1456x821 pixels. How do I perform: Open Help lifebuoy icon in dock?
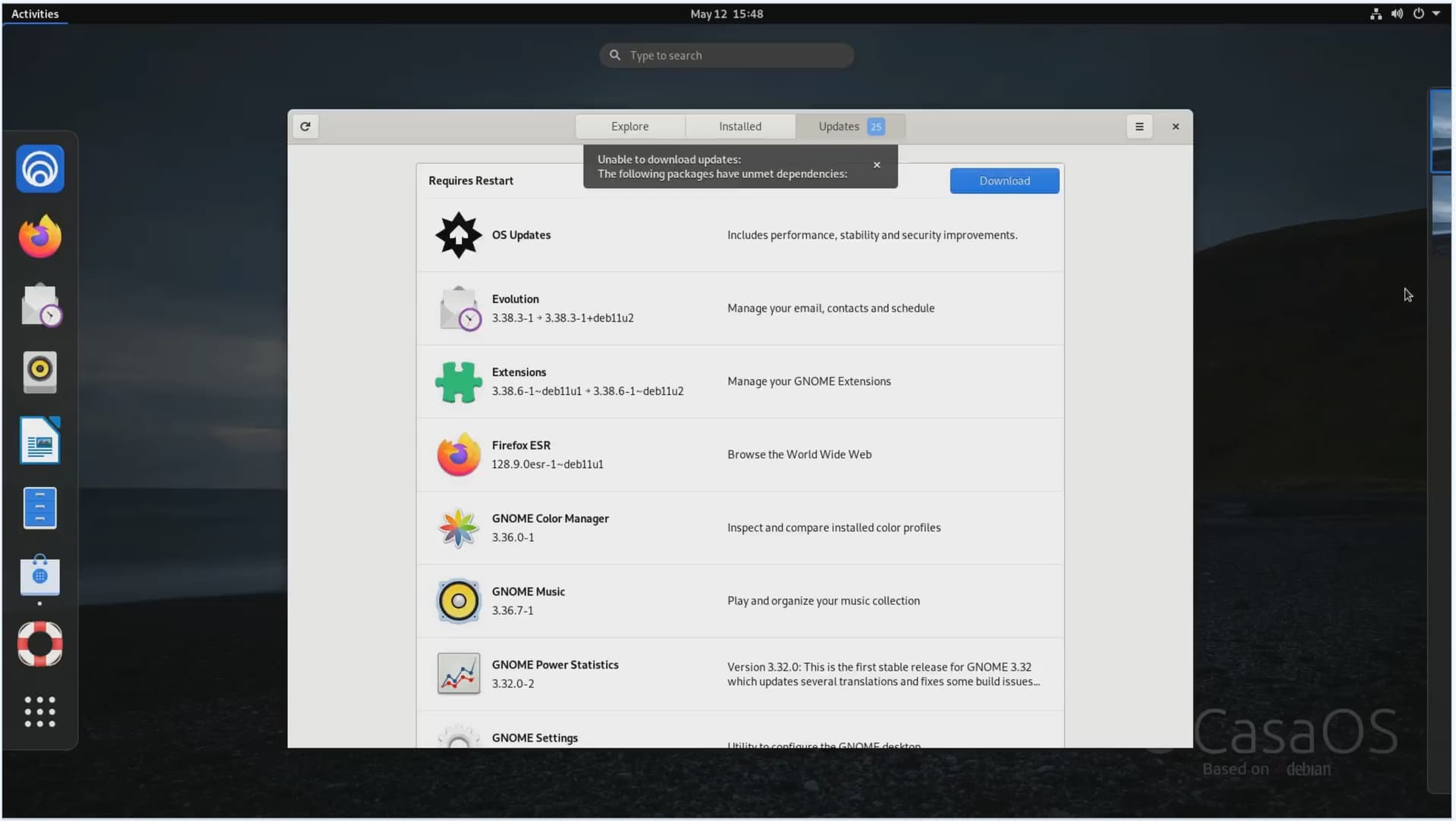pyautogui.click(x=40, y=644)
